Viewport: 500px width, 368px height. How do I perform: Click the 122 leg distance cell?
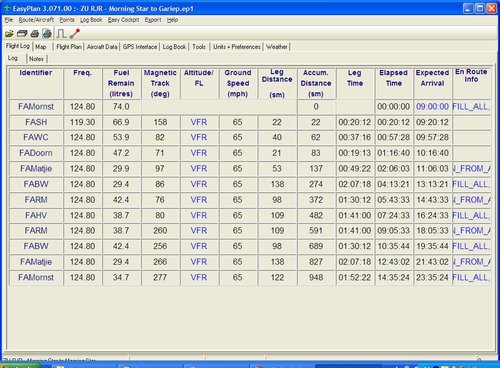pos(277,277)
